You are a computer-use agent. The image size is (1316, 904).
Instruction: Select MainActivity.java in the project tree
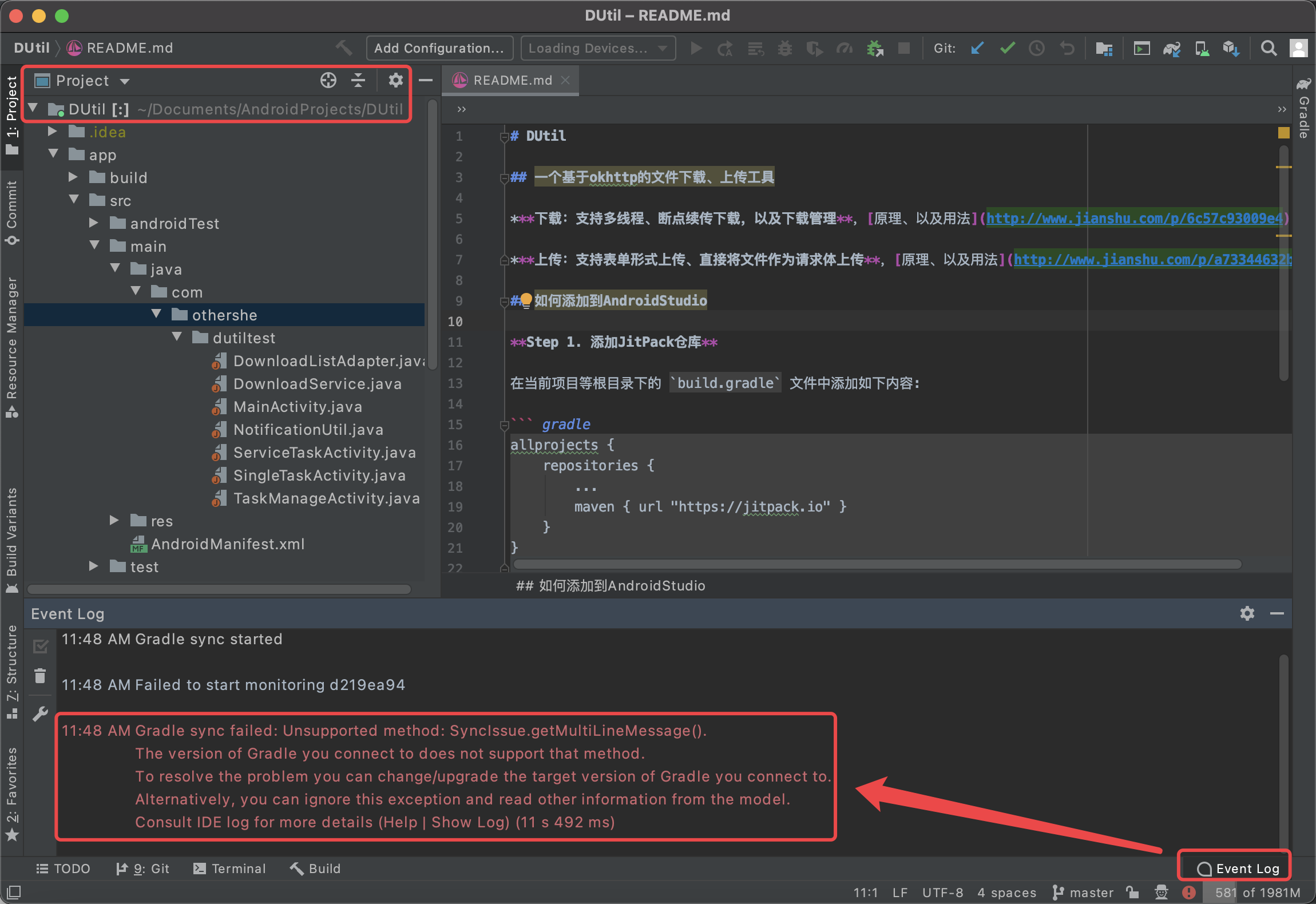pyautogui.click(x=297, y=406)
